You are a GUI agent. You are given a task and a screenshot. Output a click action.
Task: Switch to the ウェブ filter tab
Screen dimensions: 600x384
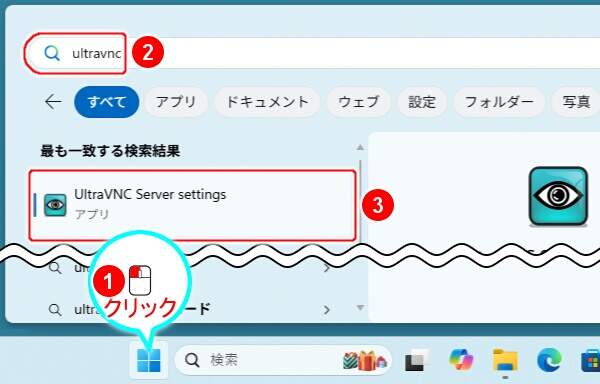[359, 102]
